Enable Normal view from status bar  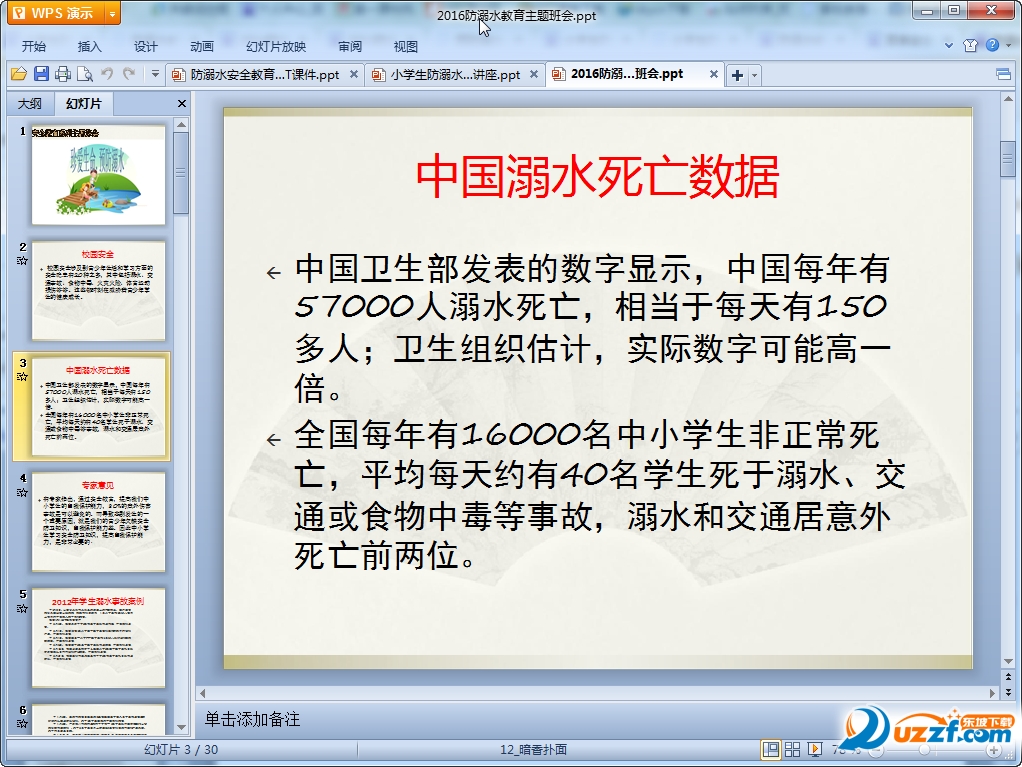coord(770,749)
